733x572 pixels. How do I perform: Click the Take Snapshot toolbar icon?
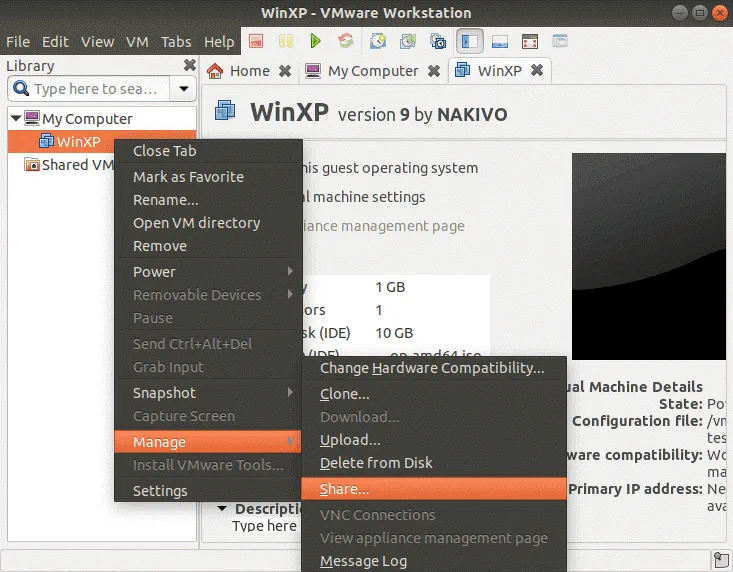tap(377, 42)
